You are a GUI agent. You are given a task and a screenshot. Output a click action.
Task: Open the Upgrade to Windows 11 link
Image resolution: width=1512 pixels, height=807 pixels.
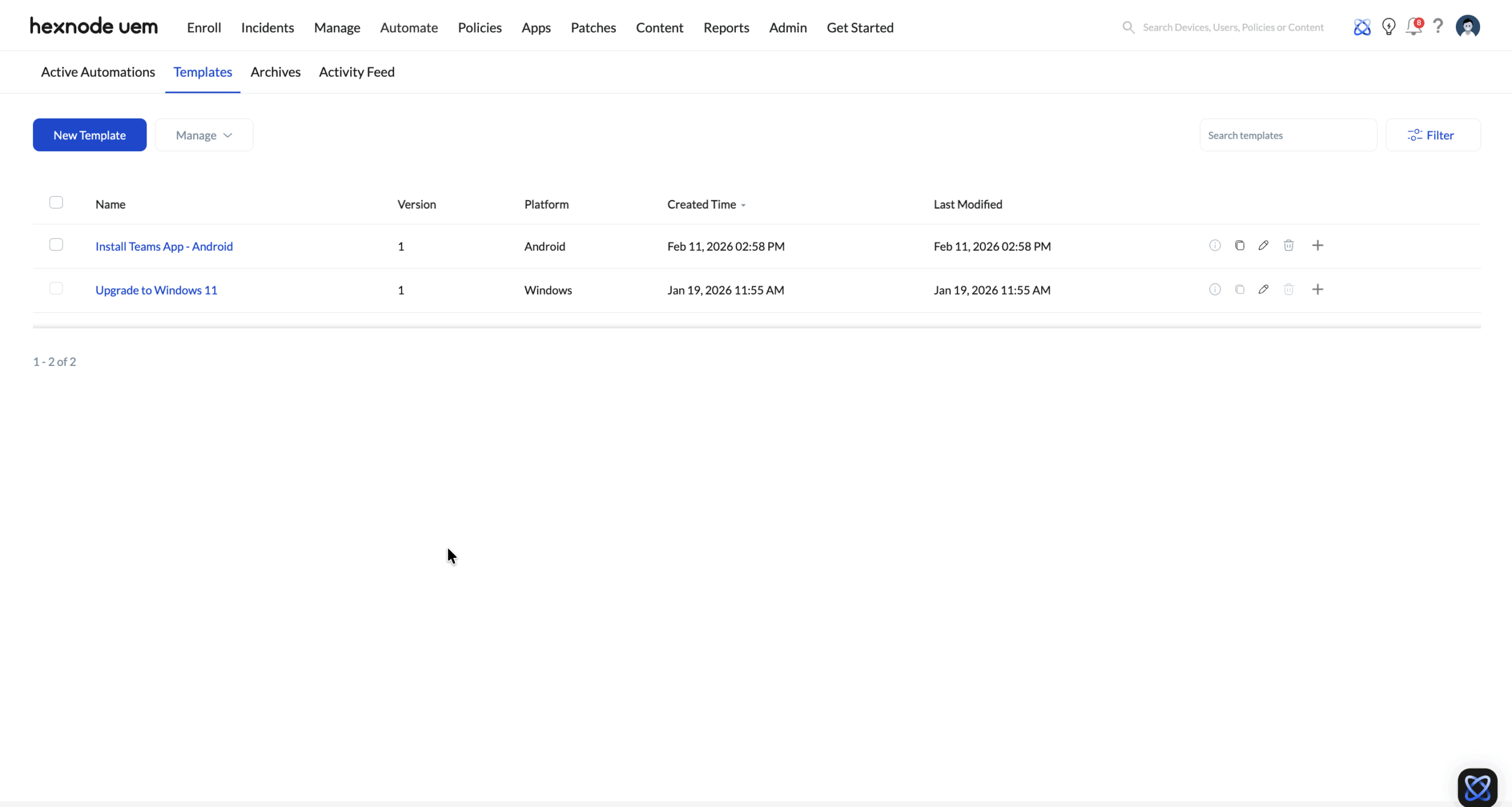157,290
